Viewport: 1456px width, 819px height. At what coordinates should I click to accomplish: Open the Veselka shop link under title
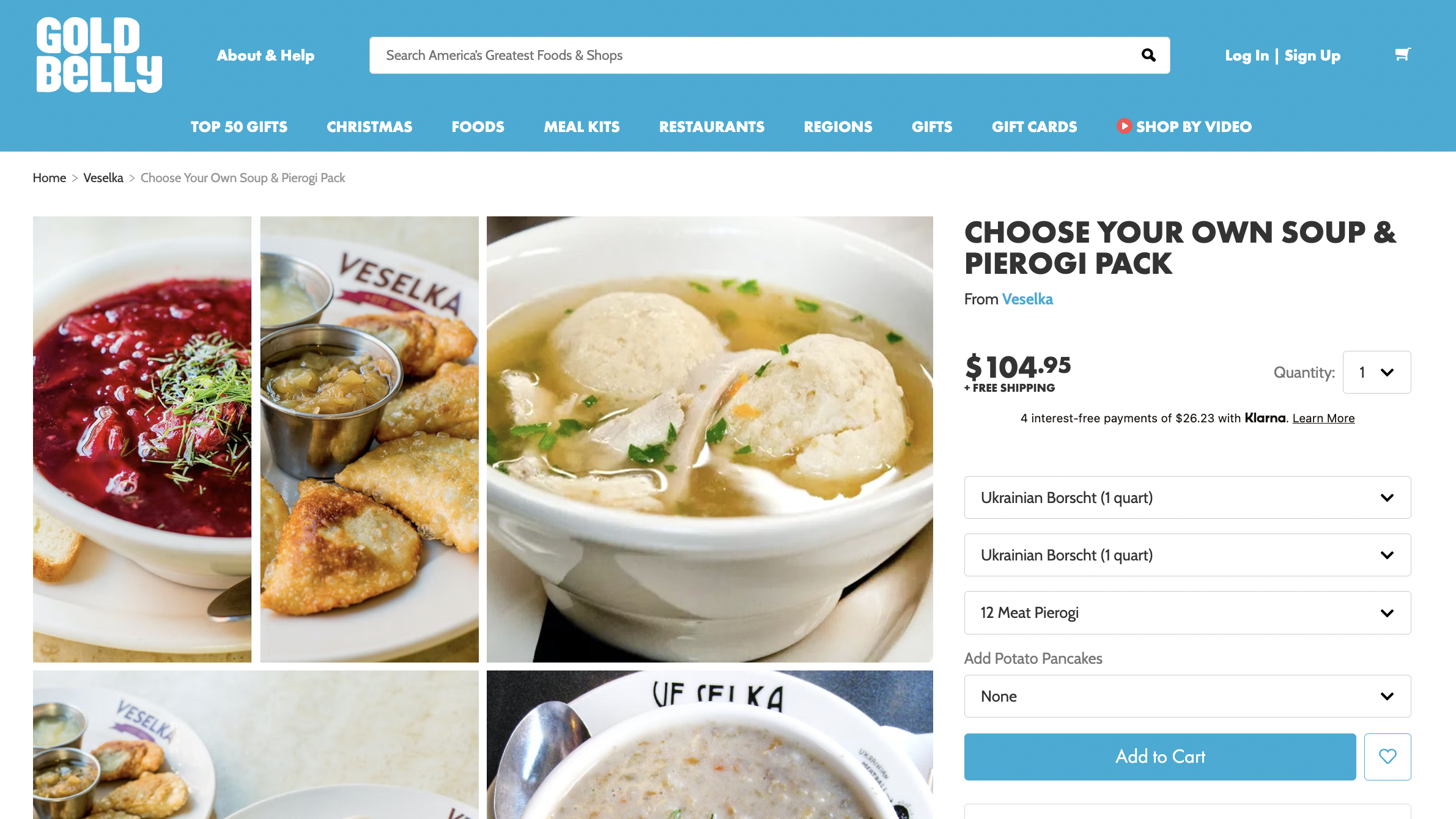[x=1027, y=299]
